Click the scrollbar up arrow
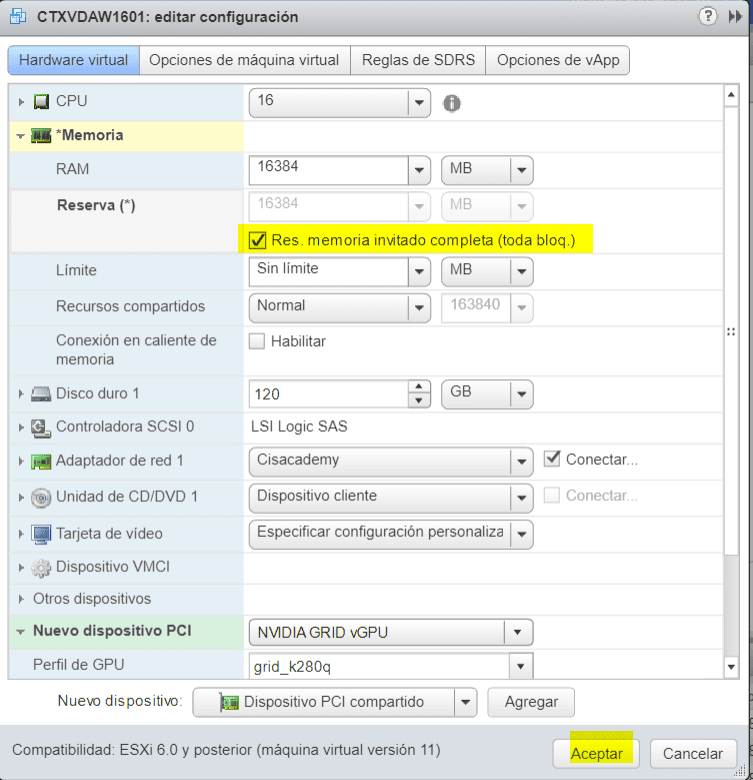Screen dimensions: 753x780 pos(731,95)
